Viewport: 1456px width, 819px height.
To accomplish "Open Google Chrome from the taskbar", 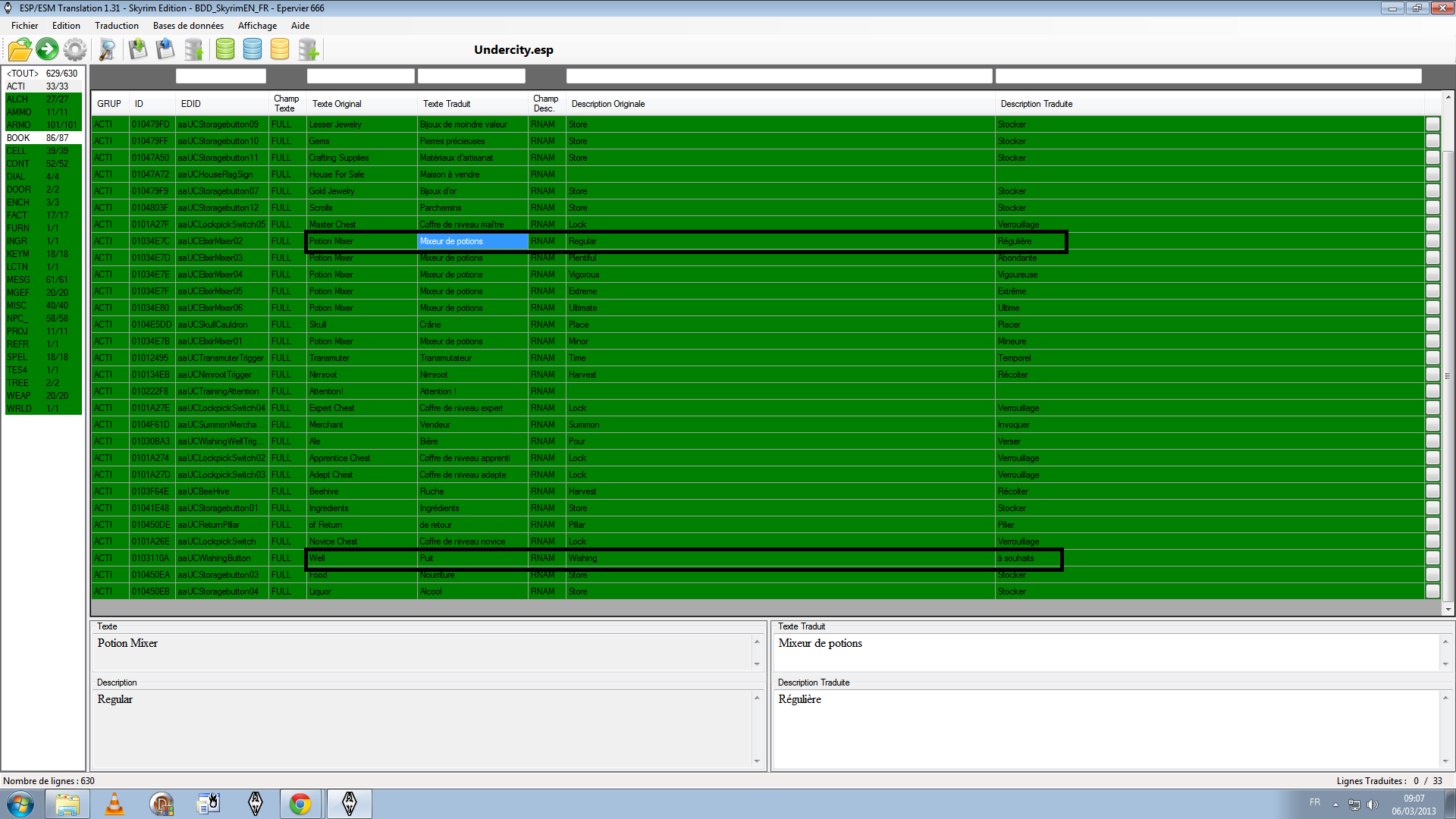I will point(300,804).
